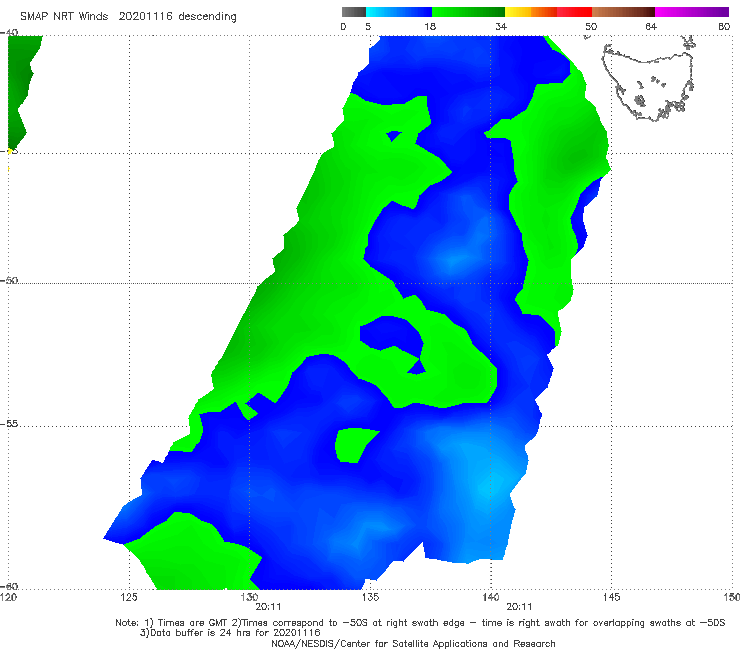
Task: Click the color bar label 18
Action: pyautogui.click(x=430, y=26)
